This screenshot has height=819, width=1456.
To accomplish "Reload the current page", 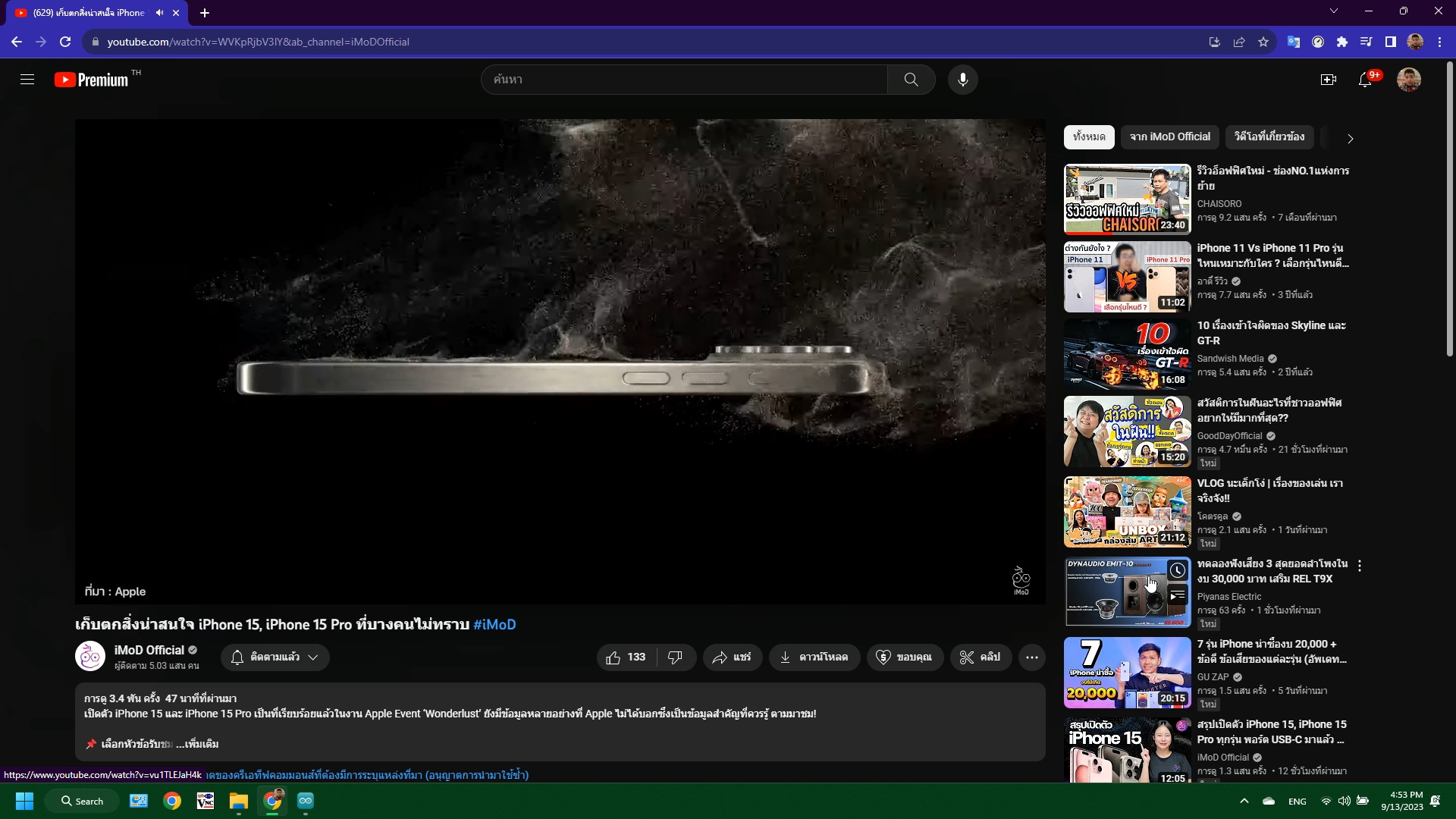I will point(65,42).
